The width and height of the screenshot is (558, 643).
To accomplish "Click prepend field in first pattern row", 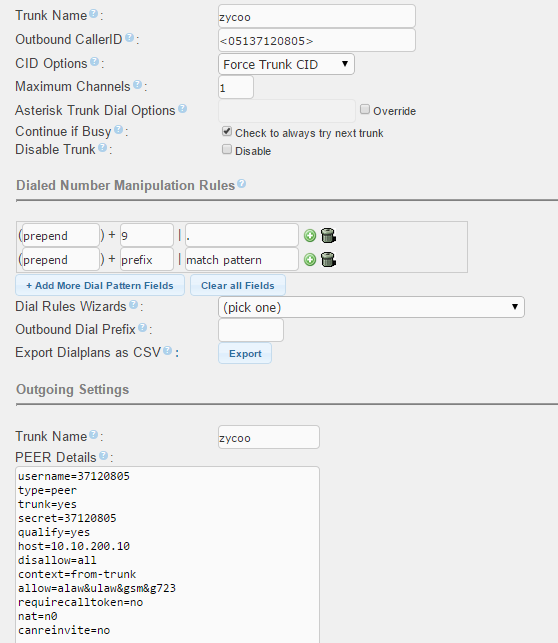I will [61, 235].
